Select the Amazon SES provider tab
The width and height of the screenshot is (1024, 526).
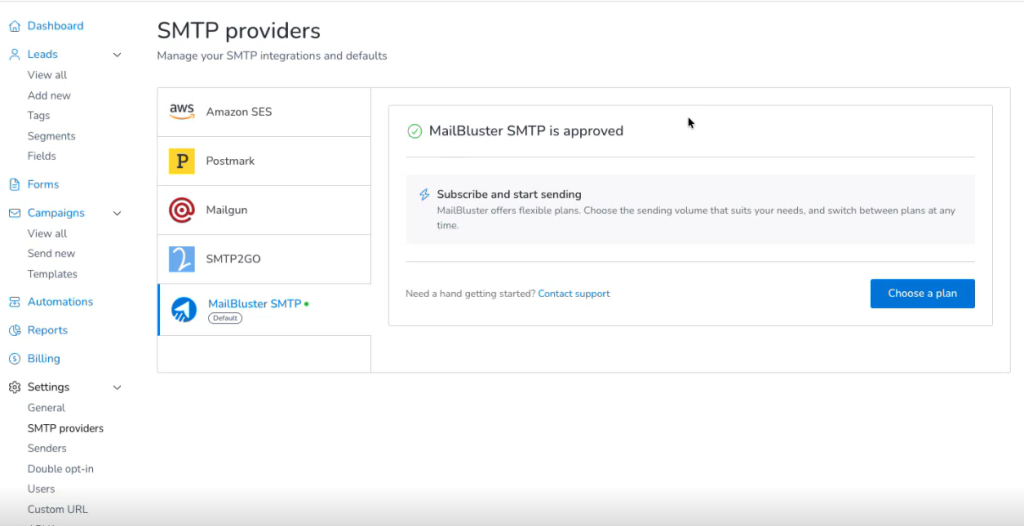264,112
